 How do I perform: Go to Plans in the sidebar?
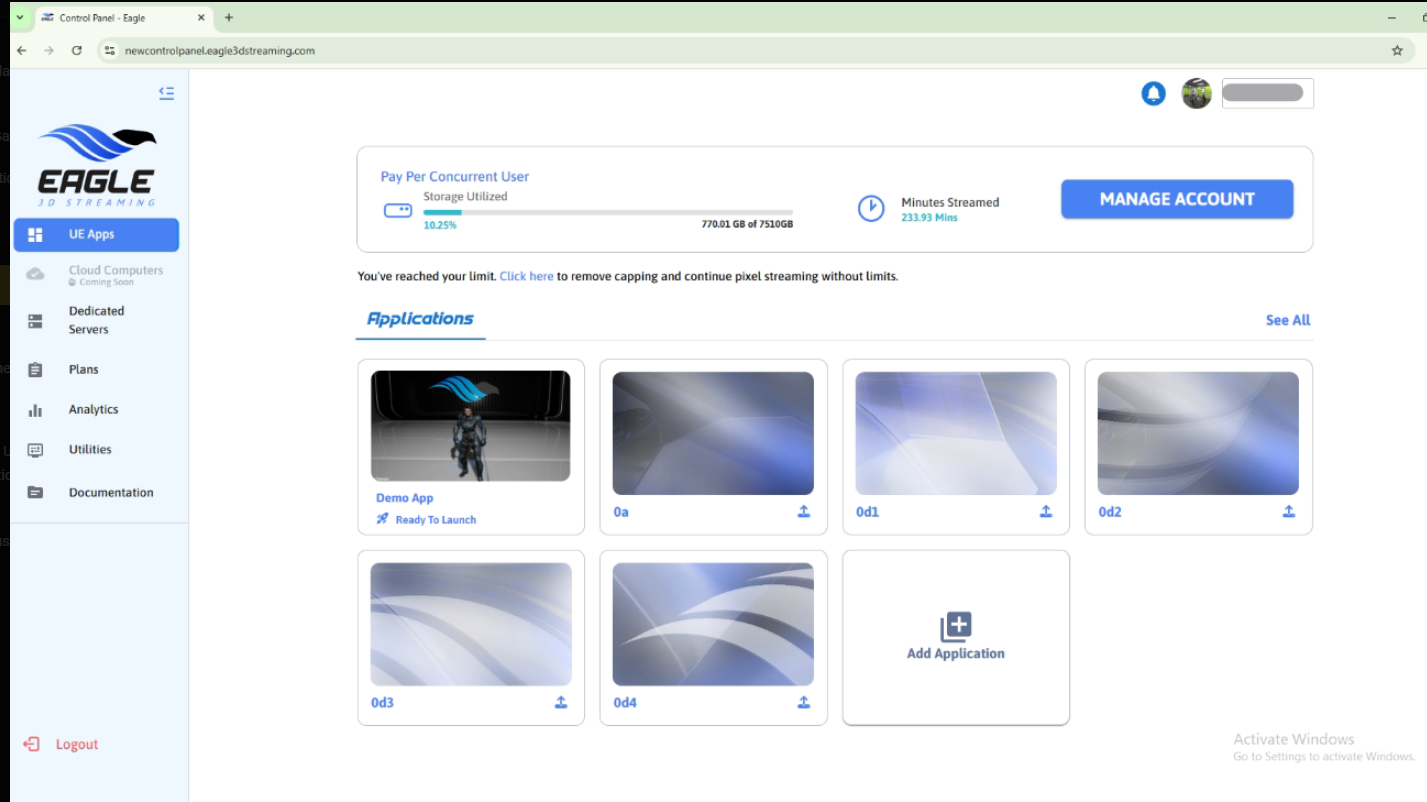coord(84,370)
